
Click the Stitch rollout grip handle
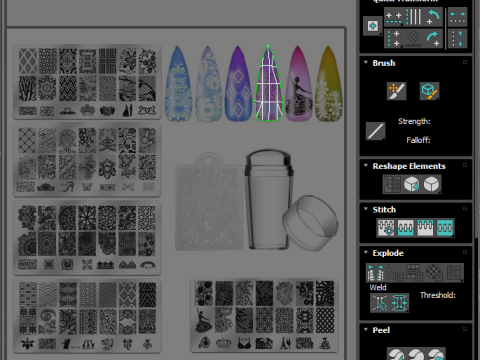tap(465, 209)
